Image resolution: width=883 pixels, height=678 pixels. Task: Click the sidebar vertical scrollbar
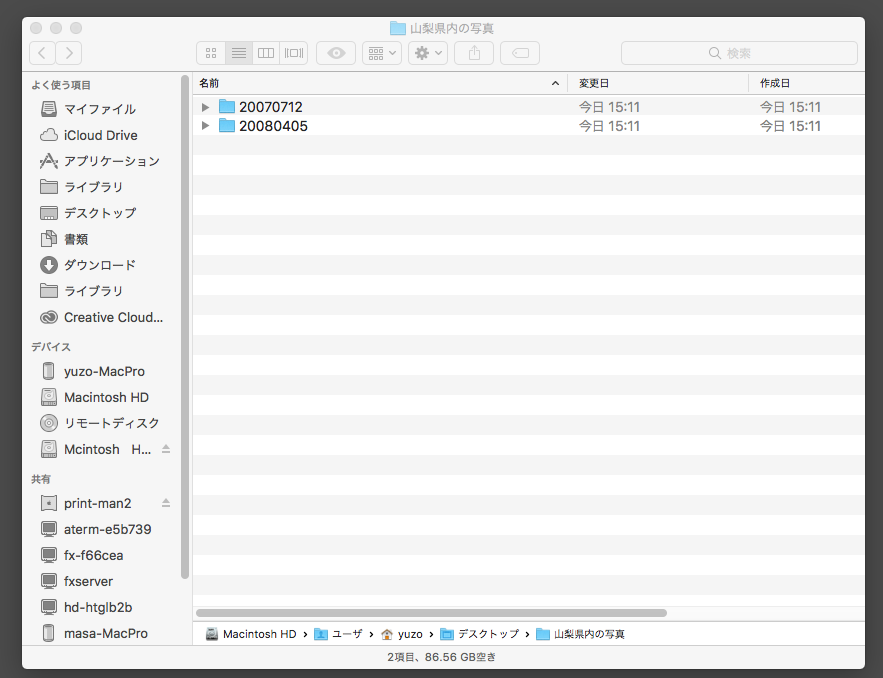tap(185, 327)
